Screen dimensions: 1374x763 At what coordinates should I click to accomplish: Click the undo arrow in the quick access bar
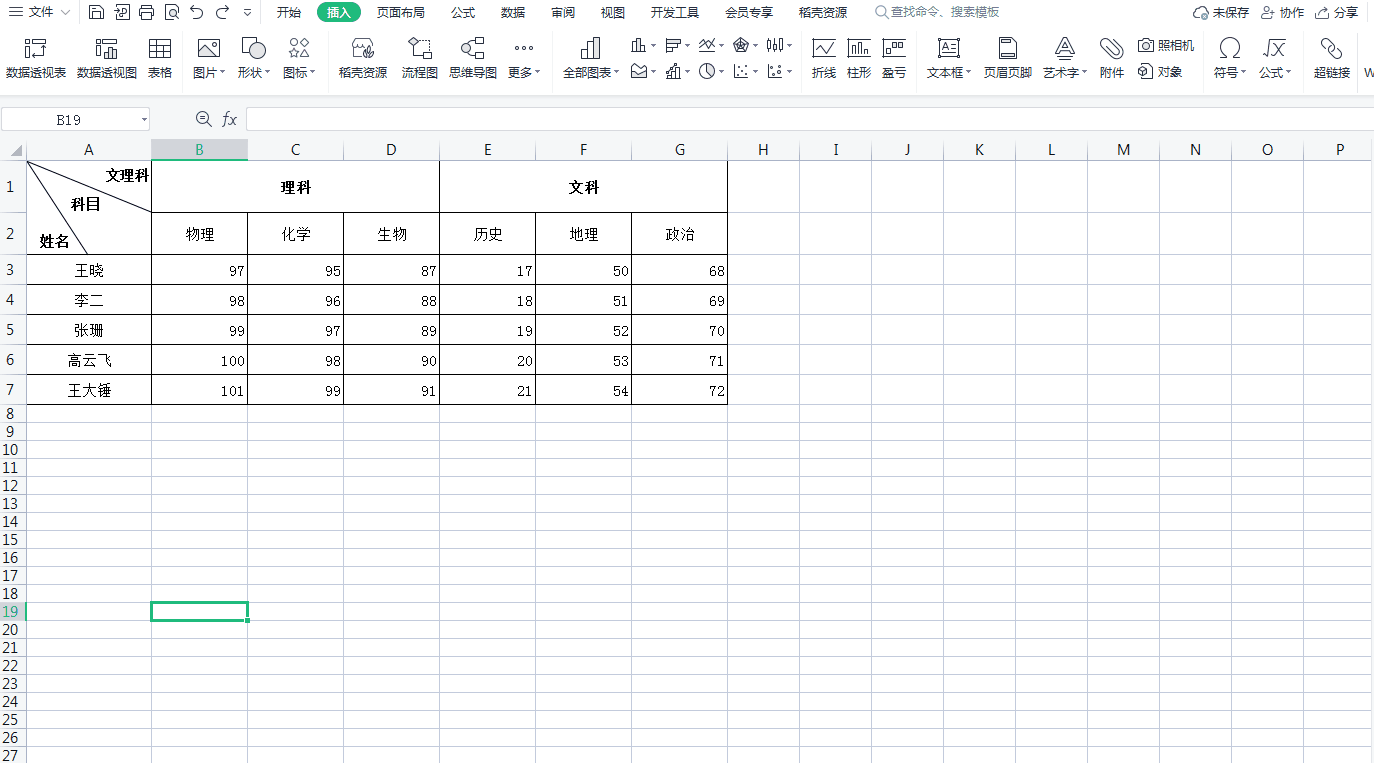point(197,13)
